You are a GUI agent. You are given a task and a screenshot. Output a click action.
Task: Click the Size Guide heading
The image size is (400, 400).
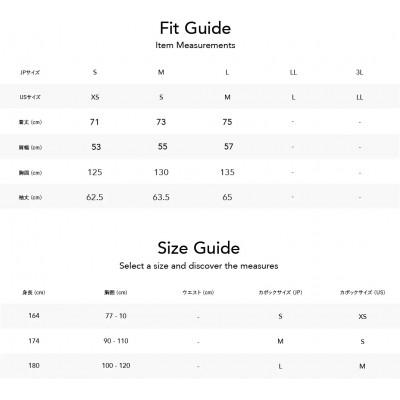199,248
